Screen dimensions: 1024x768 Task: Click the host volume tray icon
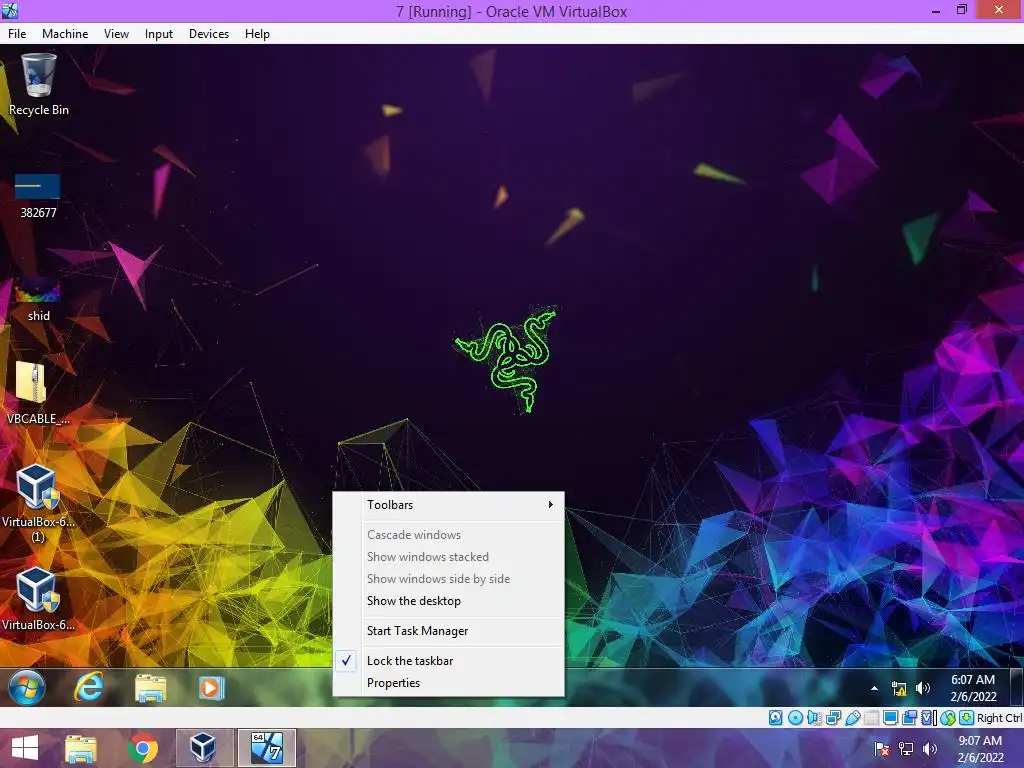pyautogui.click(x=929, y=748)
